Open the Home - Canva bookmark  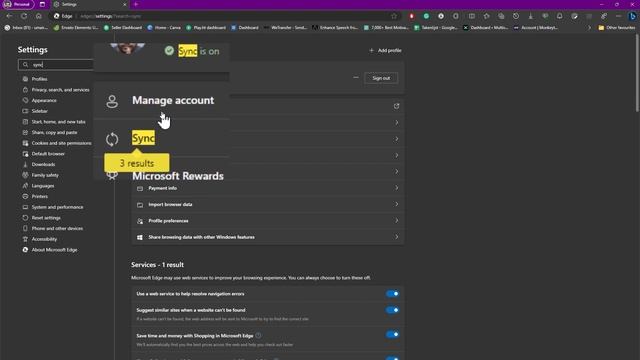(164, 28)
